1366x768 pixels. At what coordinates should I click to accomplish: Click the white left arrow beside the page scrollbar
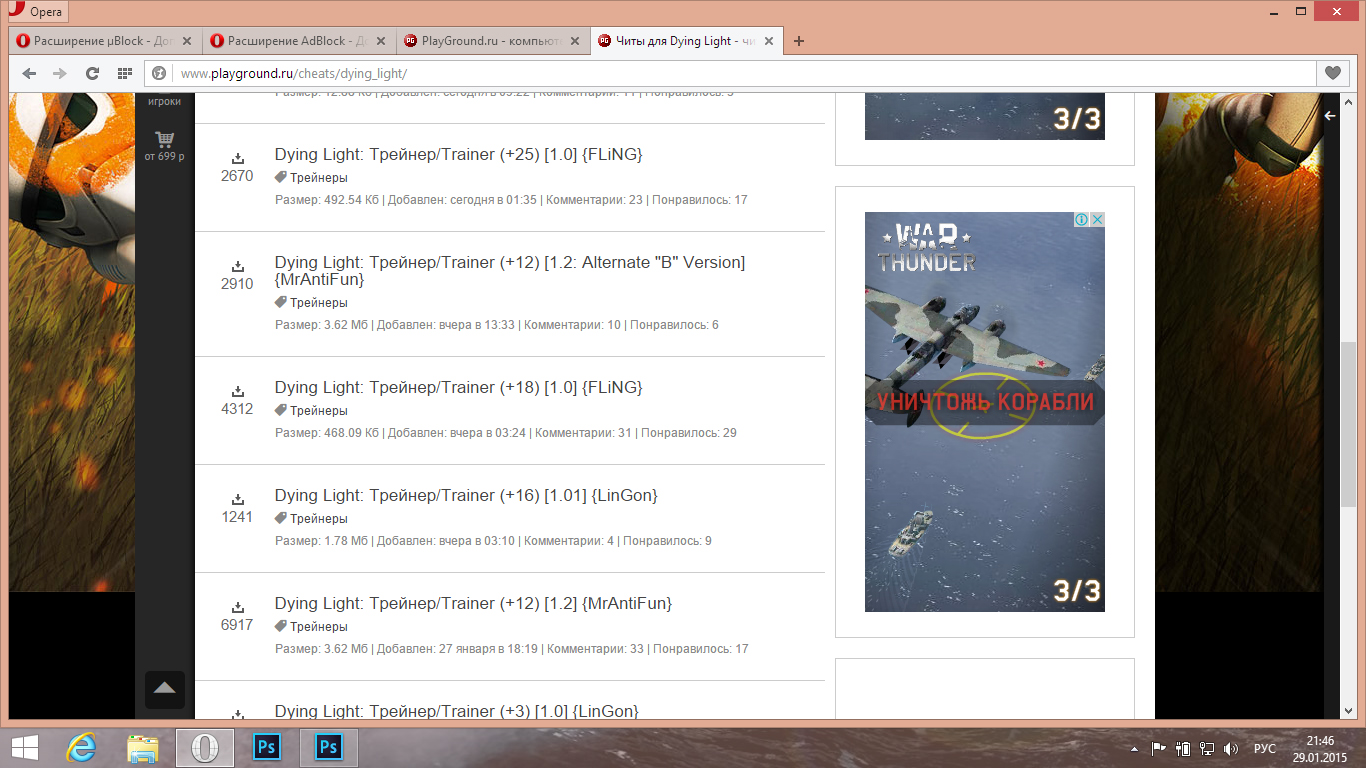click(x=1330, y=116)
